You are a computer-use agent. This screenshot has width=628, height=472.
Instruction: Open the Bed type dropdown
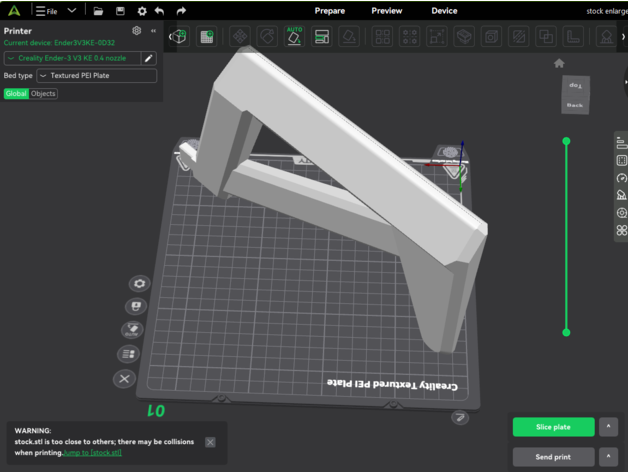click(96, 76)
